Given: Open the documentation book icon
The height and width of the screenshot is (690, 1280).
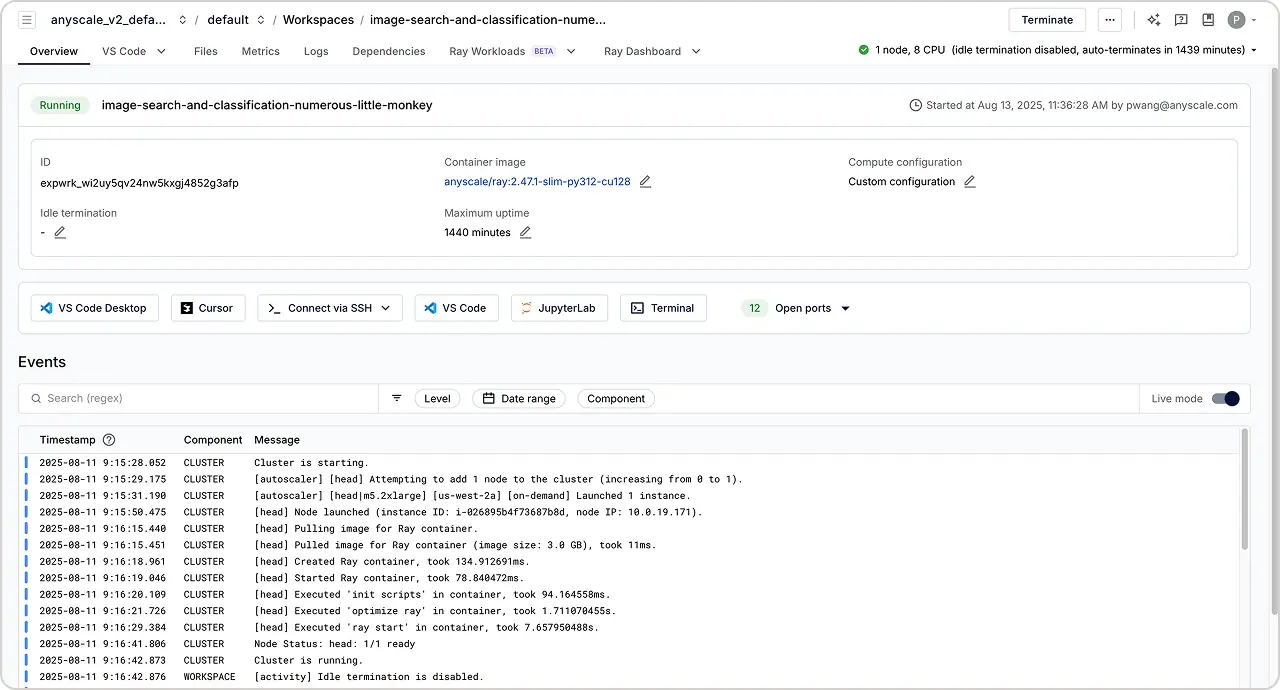Looking at the screenshot, I should tap(1208, 20).
